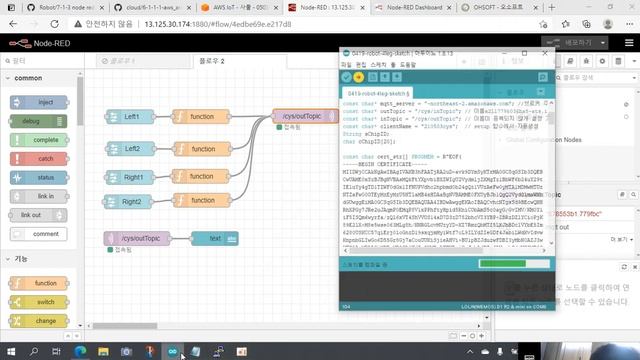Click the Arduino Save sketch button
Image resolution: width=640 pixels, height=360 pixels.
tap(397, 77)
